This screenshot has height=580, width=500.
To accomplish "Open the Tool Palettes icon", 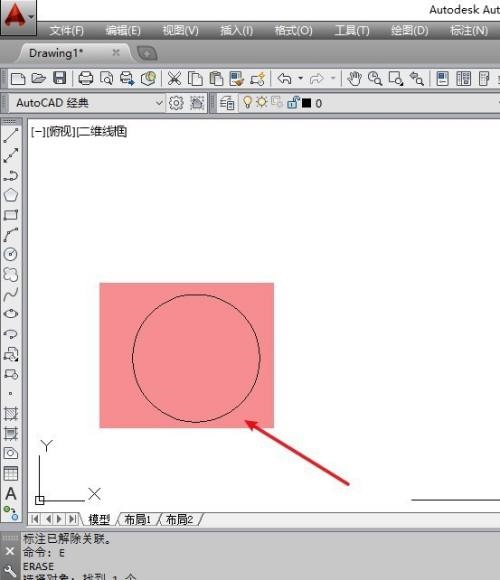I will (x=484, y=78).
